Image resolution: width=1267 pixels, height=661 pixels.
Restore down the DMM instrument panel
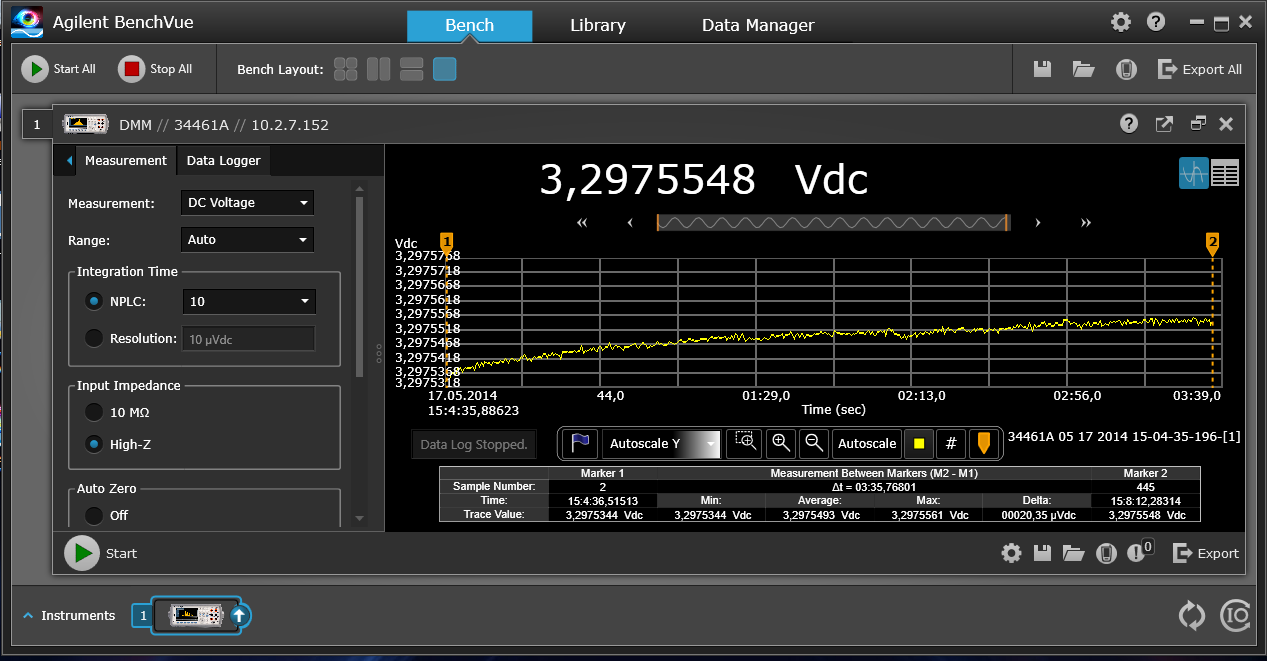pos(1198,123)
